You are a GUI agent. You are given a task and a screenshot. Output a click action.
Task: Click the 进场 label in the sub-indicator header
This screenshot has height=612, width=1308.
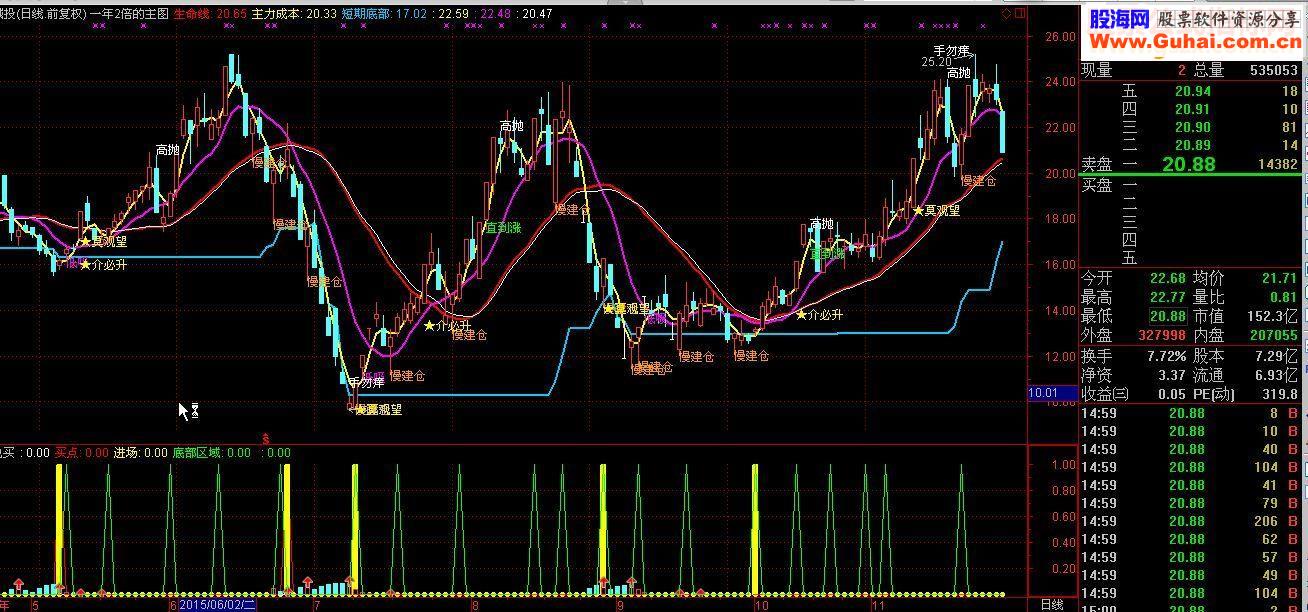coord(125,453)
